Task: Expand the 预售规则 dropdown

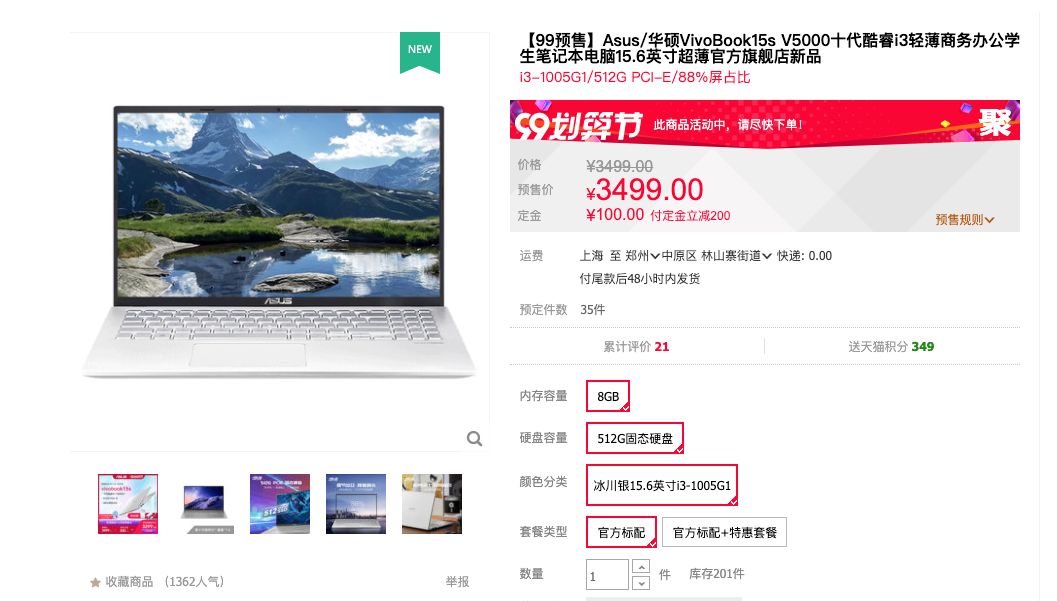Action: click(x=965, y=220)
